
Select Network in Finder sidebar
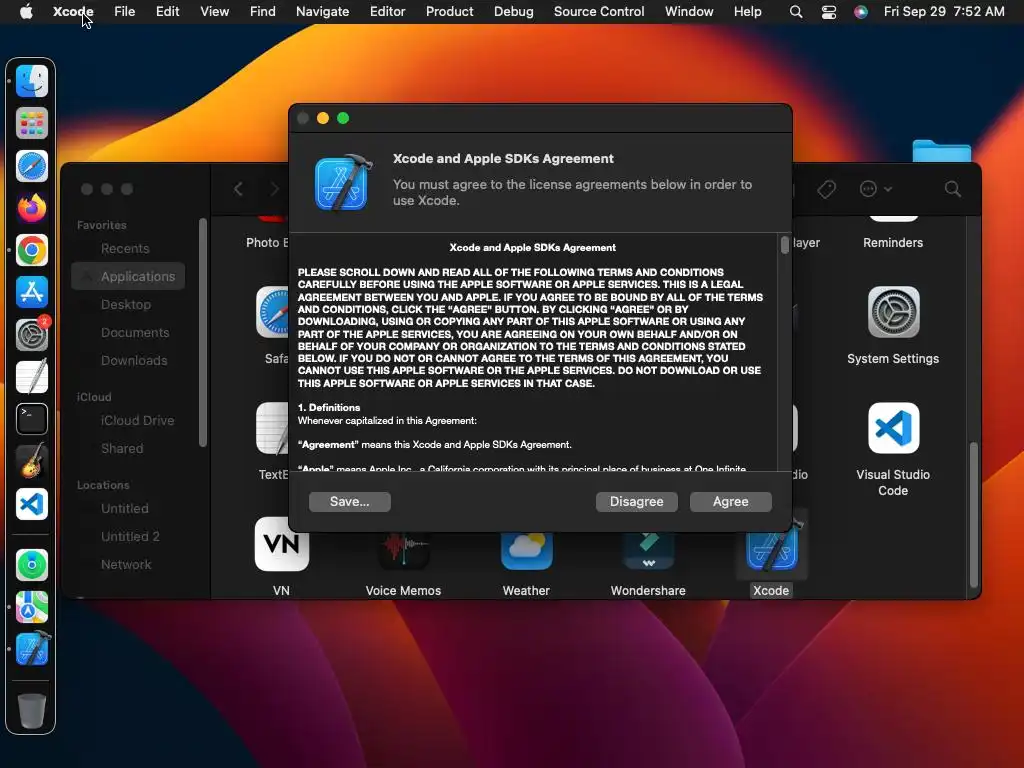[126, 564]
